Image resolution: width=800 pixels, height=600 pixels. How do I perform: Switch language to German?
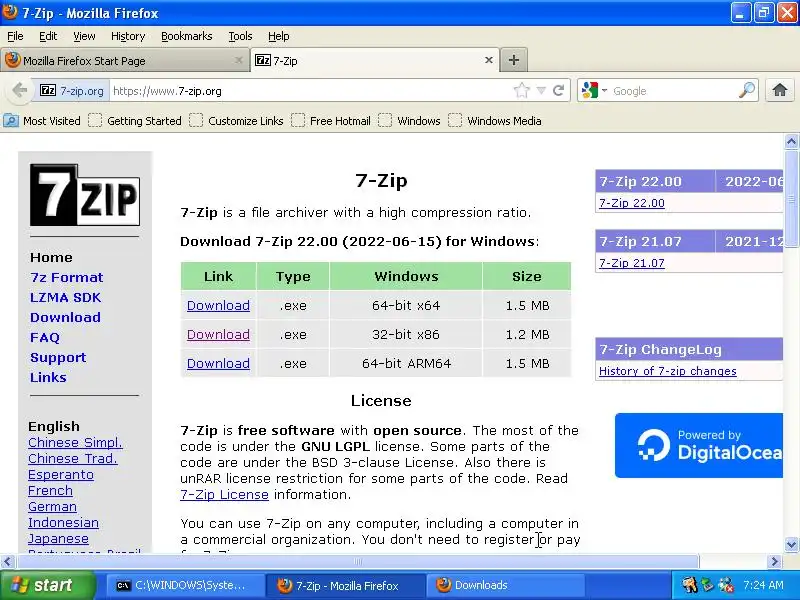[52, 507]
